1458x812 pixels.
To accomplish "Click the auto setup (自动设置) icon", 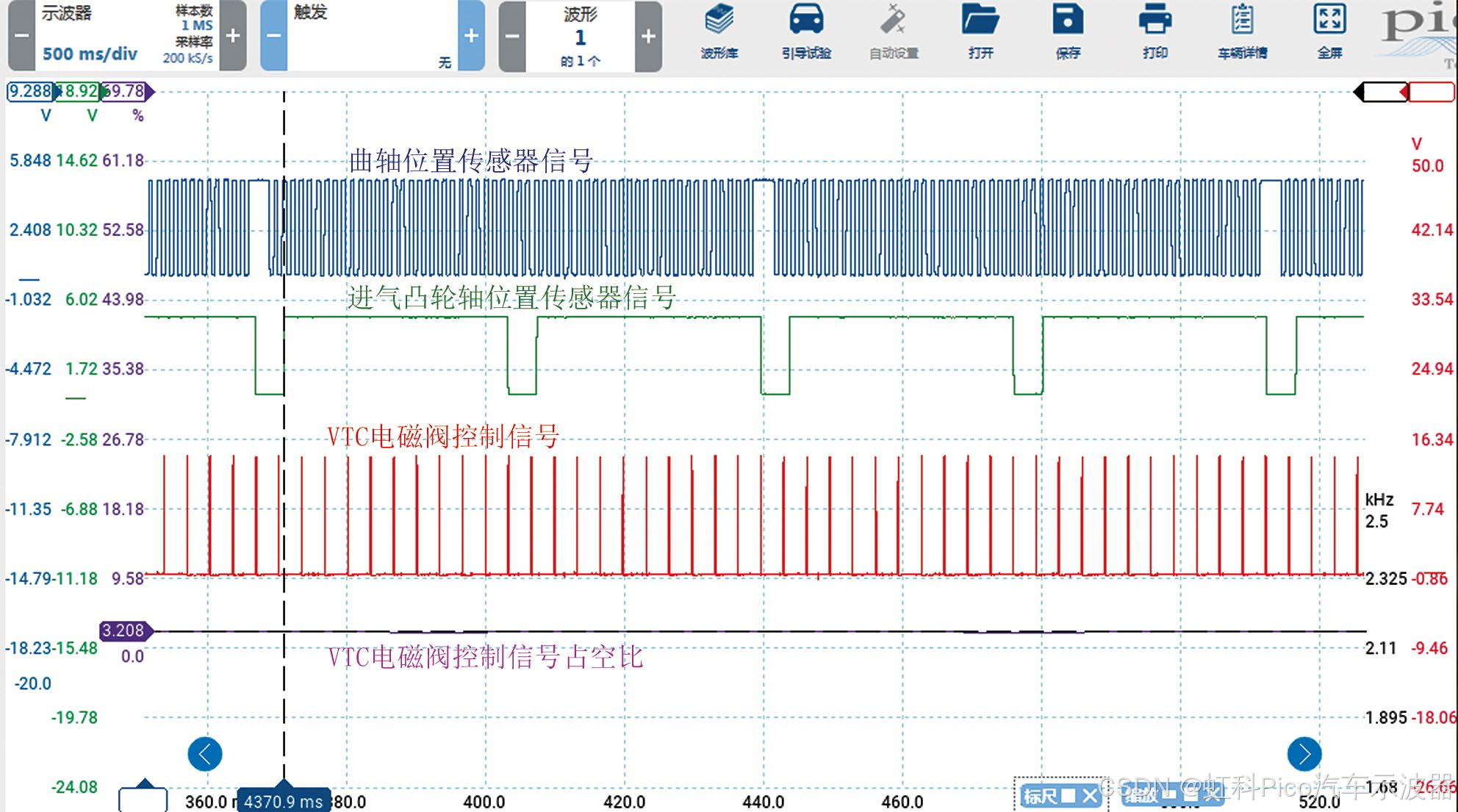I will (x=893, y=22).
